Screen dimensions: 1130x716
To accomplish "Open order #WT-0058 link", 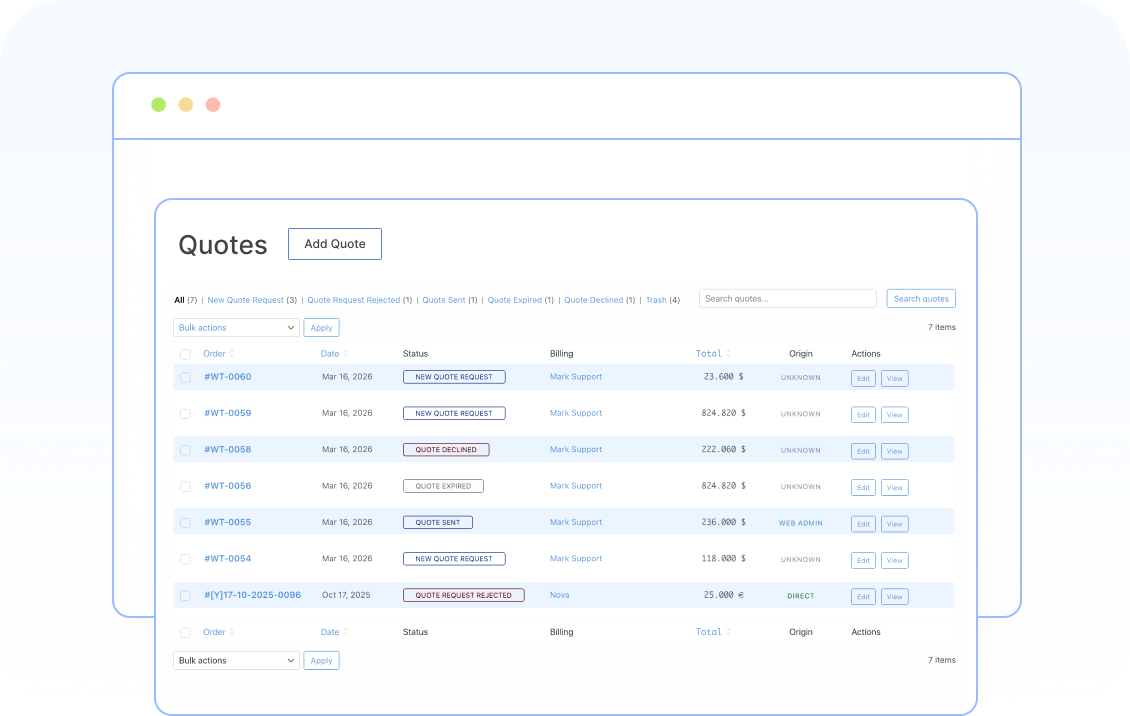I will click(228, 449).
